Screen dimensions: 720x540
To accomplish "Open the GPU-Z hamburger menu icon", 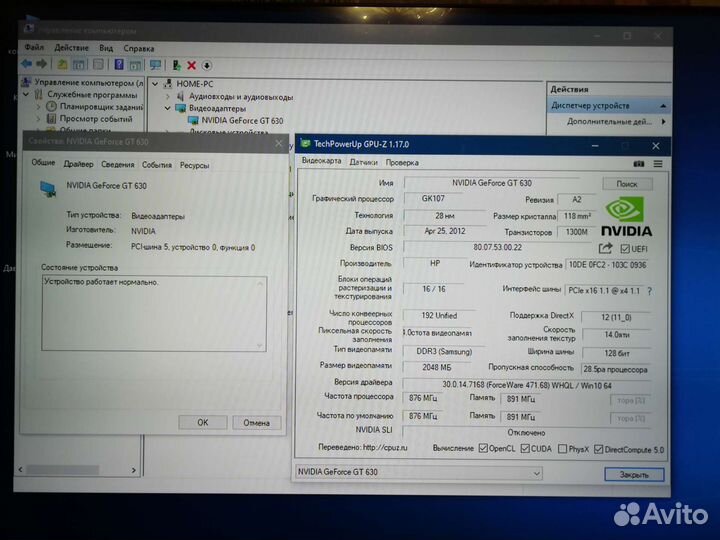I will 658,163.
